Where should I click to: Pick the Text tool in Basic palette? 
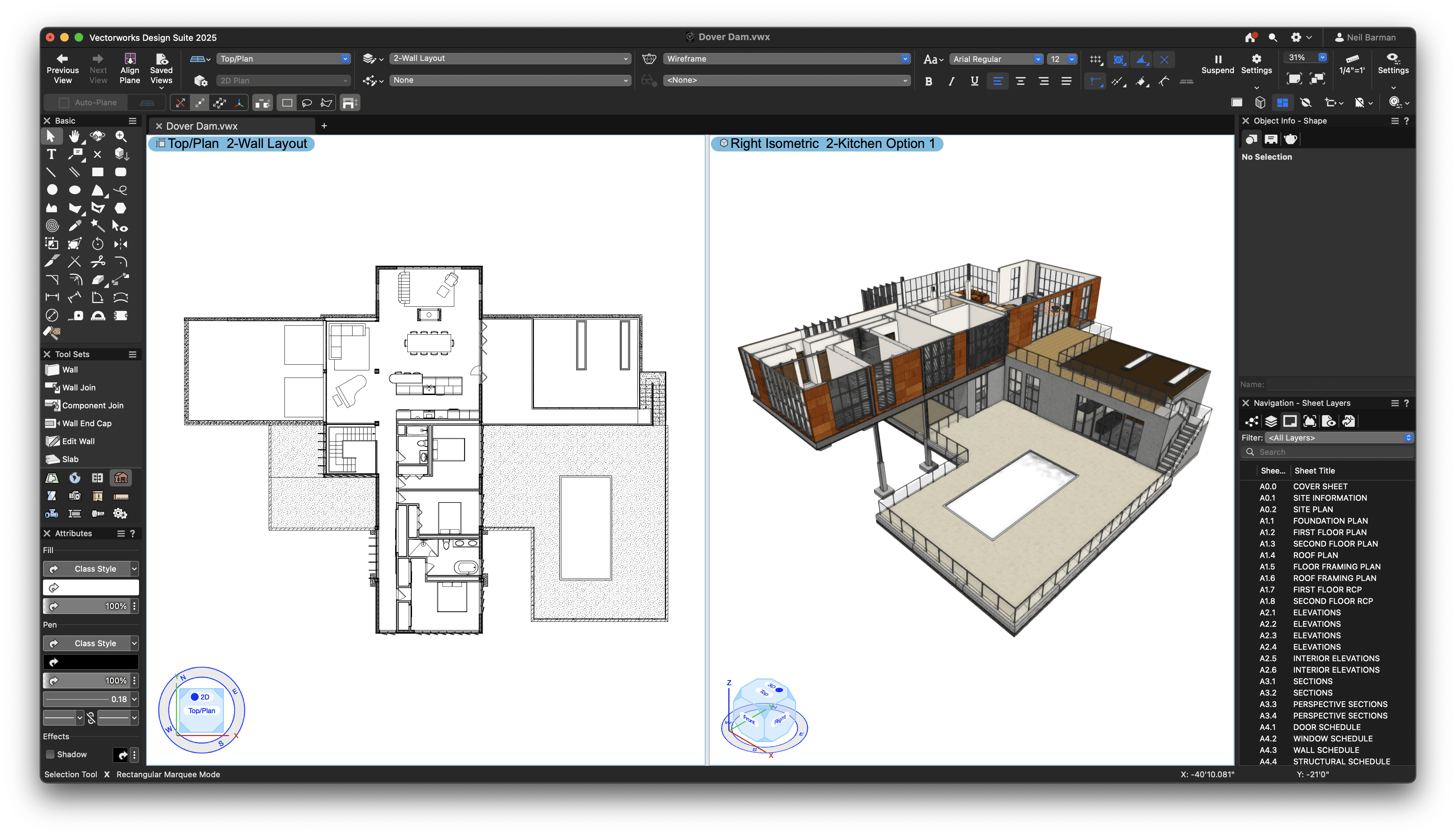pos(51,154)
